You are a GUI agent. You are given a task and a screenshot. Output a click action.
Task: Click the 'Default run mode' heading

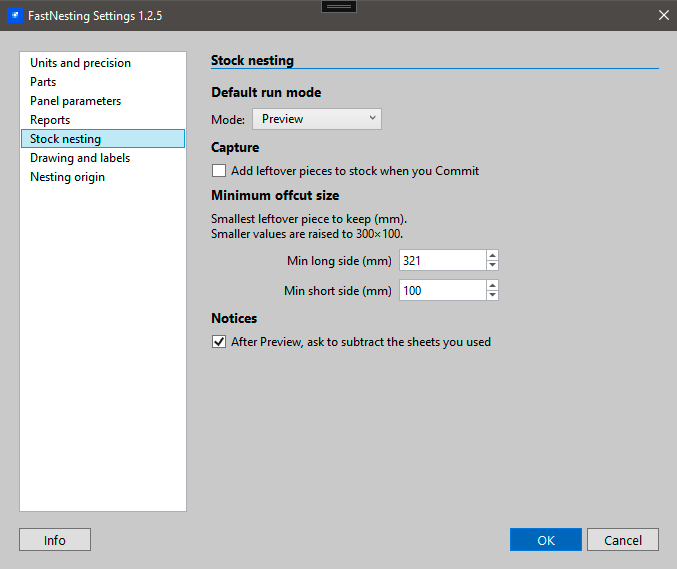pyautogui.click(x=266, y=92)
